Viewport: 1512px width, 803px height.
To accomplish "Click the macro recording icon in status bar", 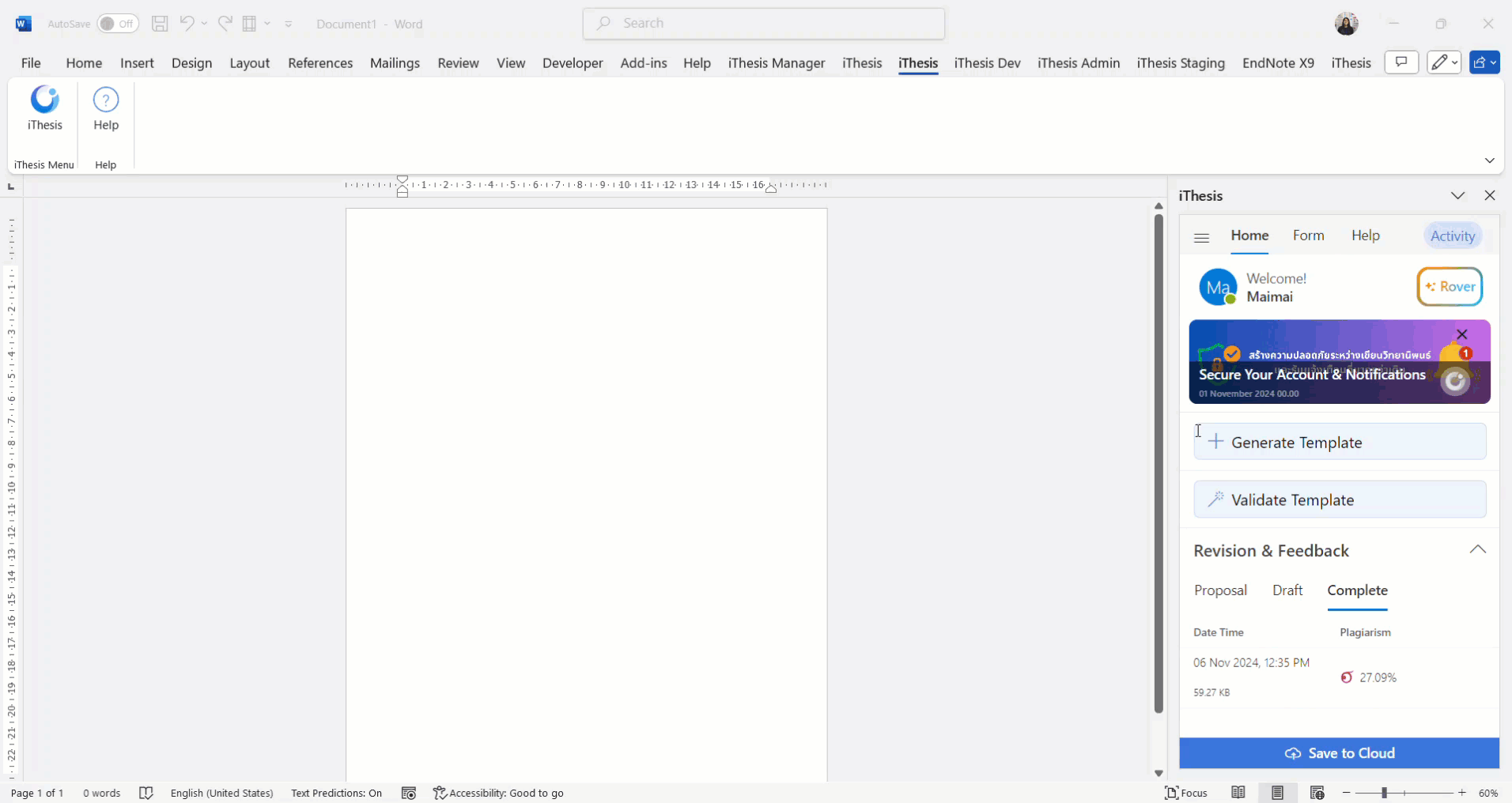I will [409, 793].
